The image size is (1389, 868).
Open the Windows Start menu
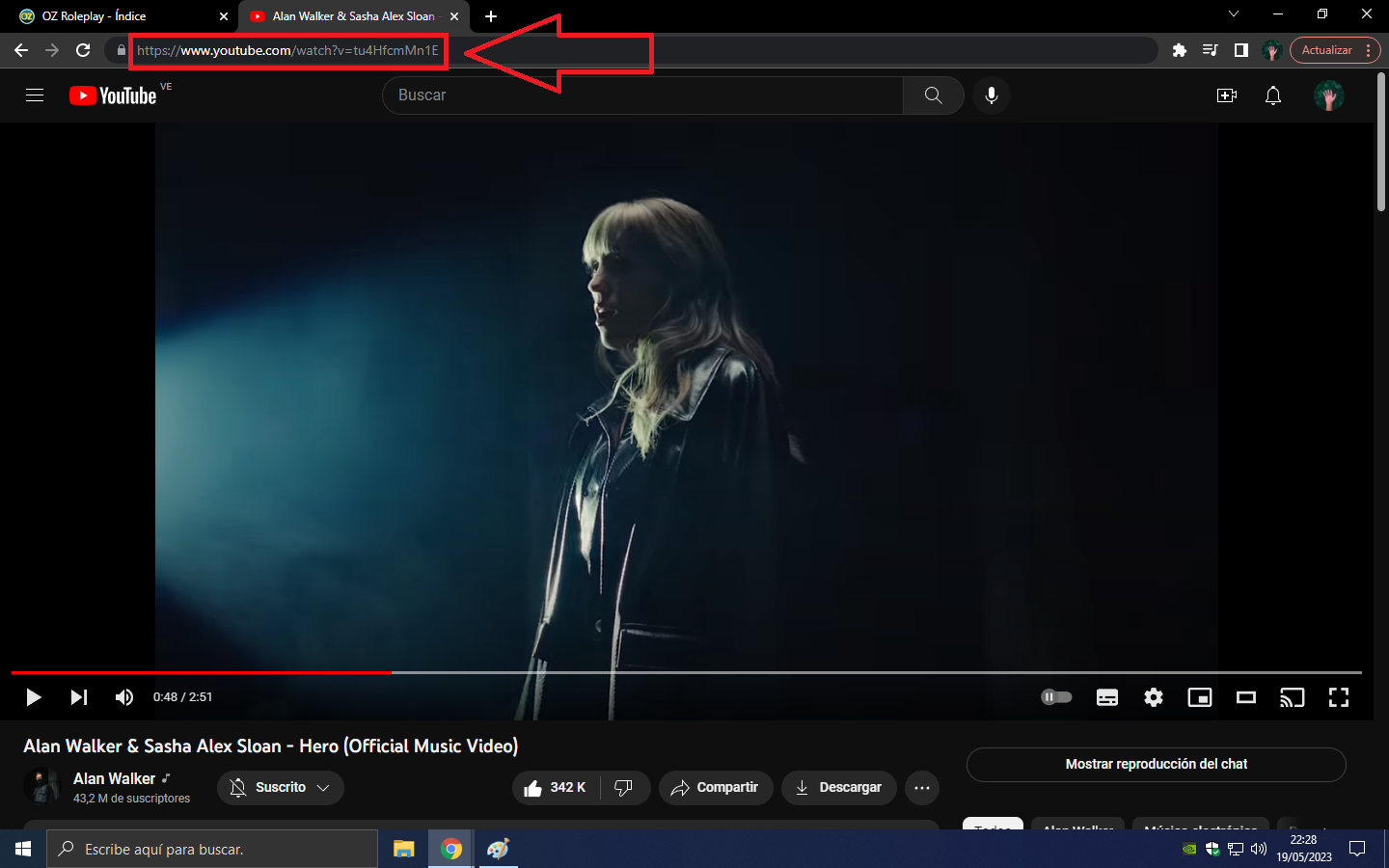(x=23, y=849)
